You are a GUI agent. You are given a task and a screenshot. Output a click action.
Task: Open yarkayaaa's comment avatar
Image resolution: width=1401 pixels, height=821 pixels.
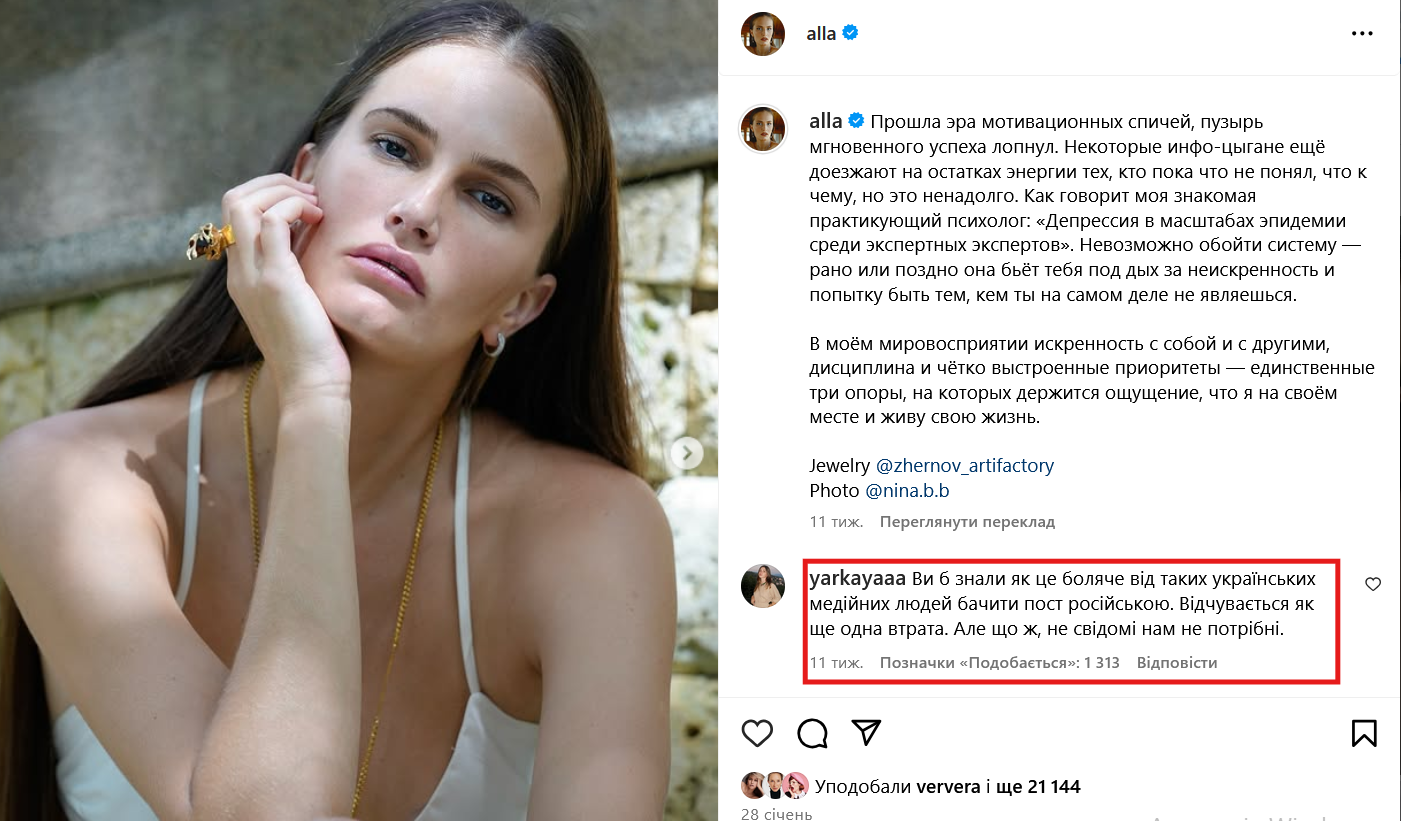tap(762, 585)
